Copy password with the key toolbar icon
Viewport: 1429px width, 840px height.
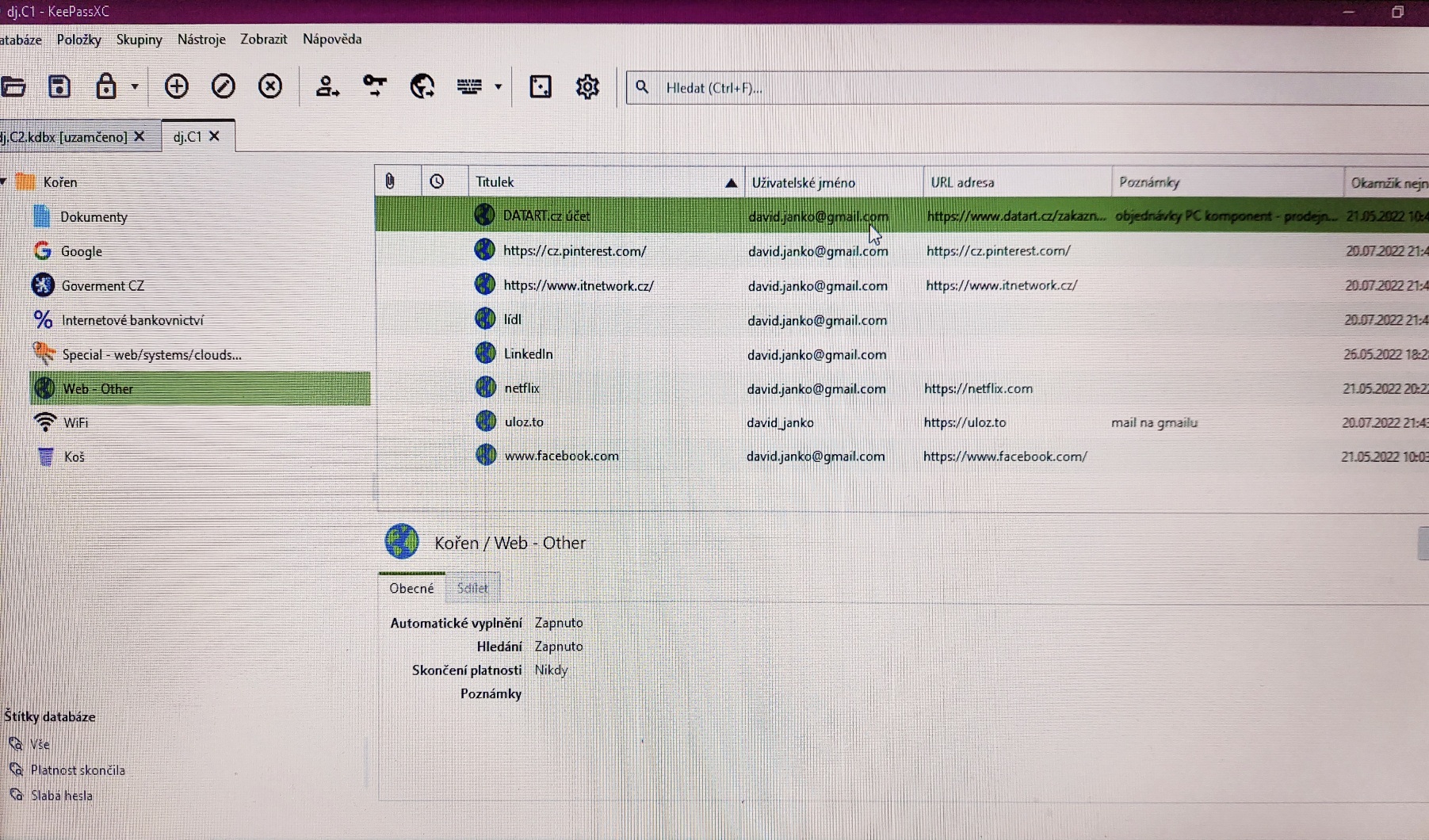(374, 86)
